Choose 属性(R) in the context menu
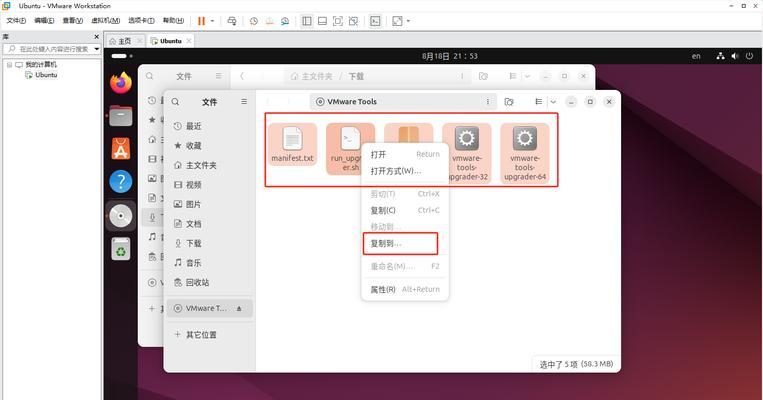Viewport: 763px width, 400px height. click(x=405, y=289)
